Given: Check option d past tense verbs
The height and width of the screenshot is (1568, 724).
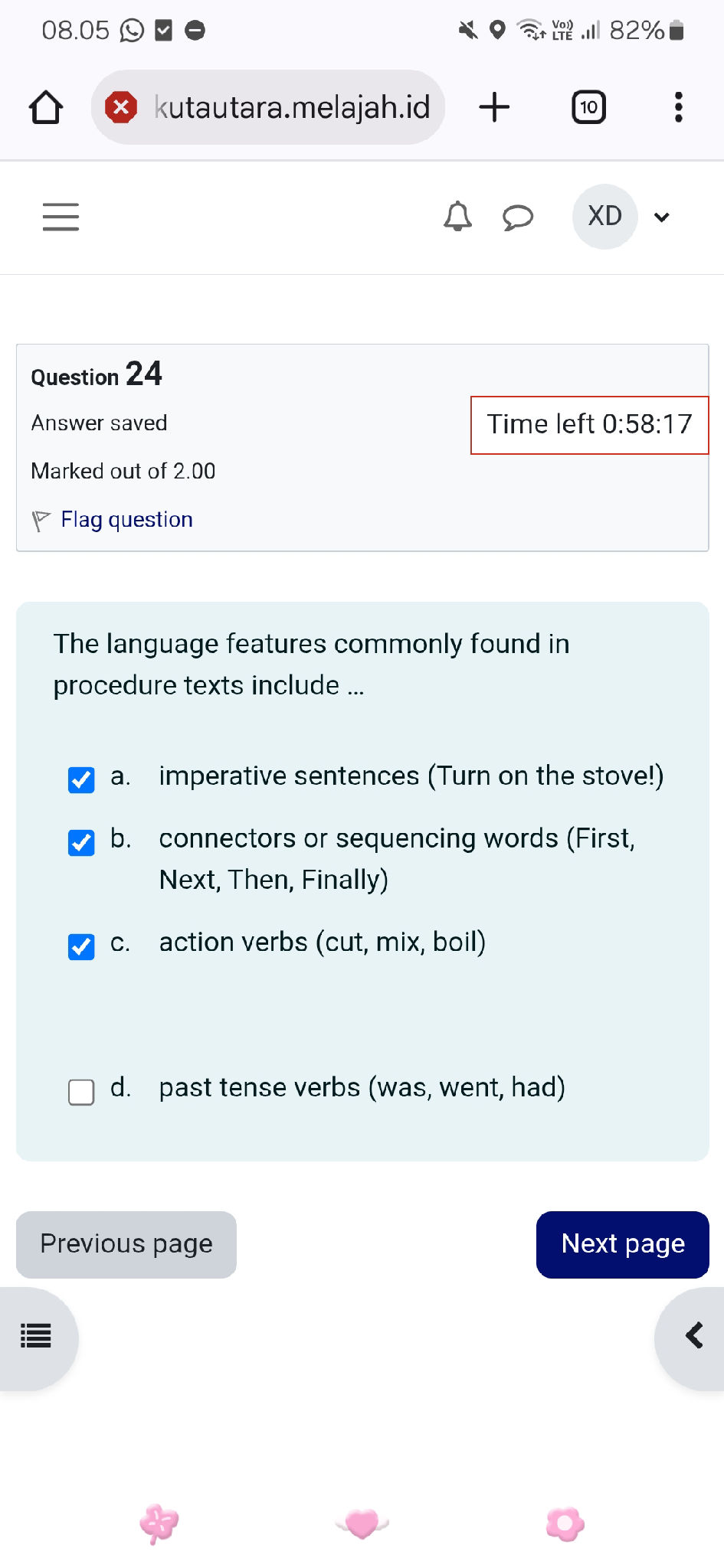Looking at the screenshot, I should 81,1092.
